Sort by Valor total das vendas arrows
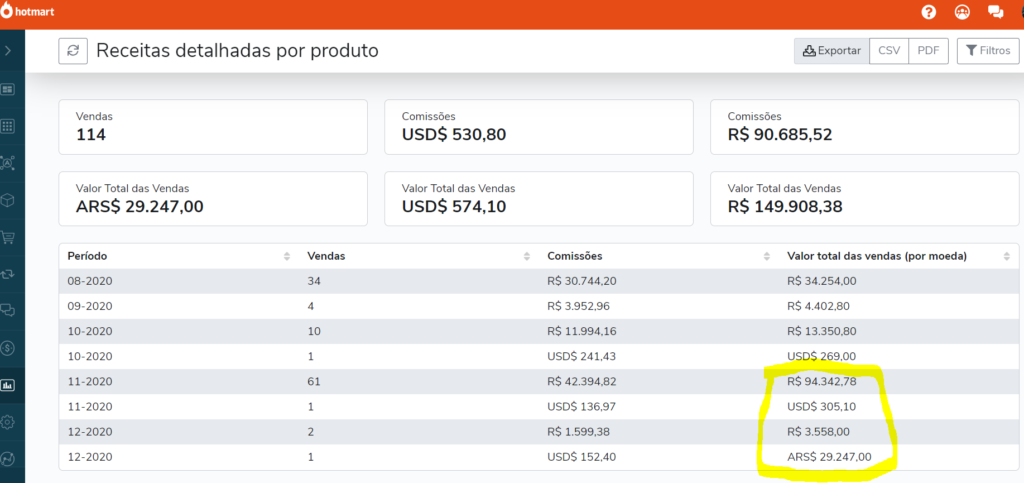Viewport: 1024px width, 483px height. tap(1006, 257)
